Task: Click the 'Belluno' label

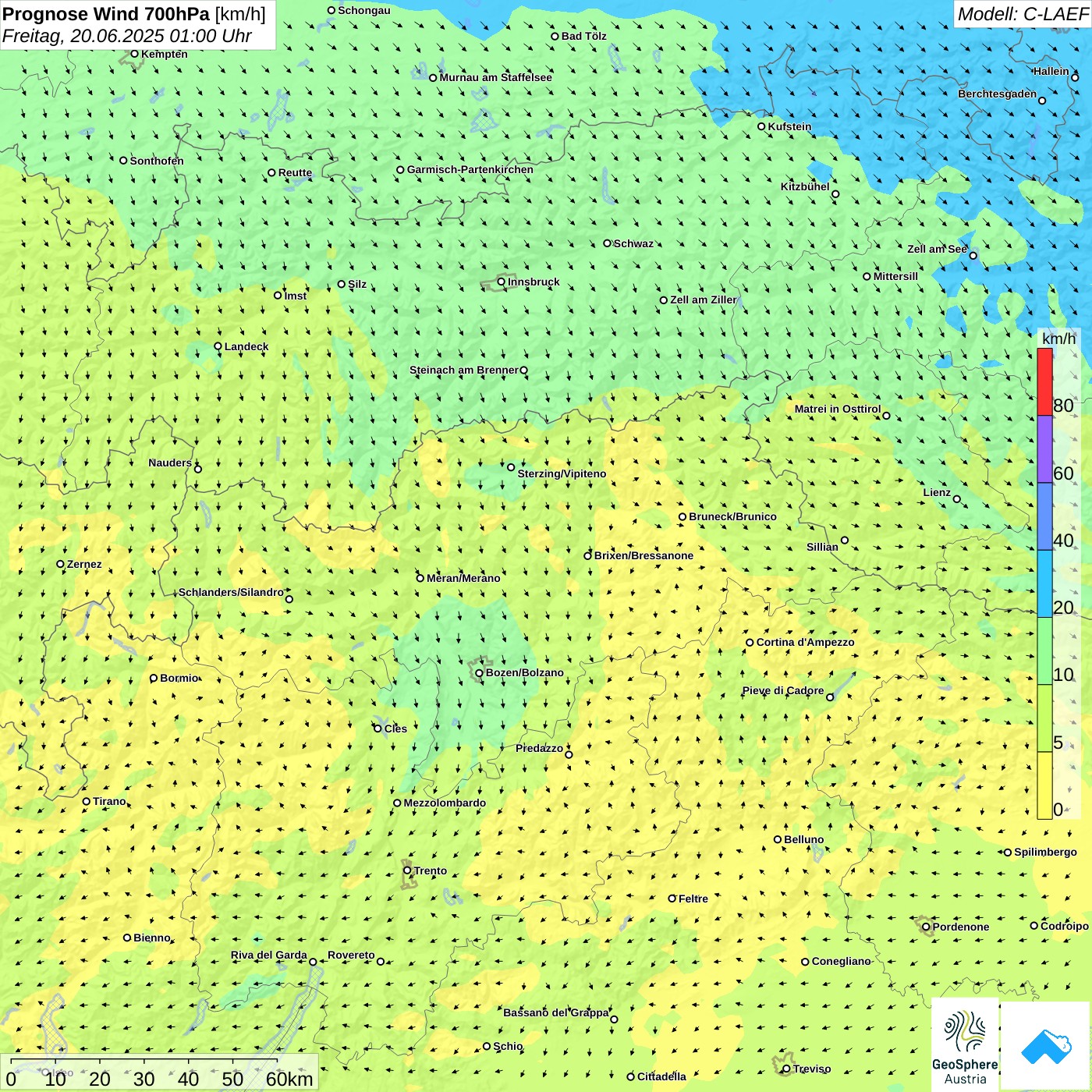Action: (x=803, y=839)
